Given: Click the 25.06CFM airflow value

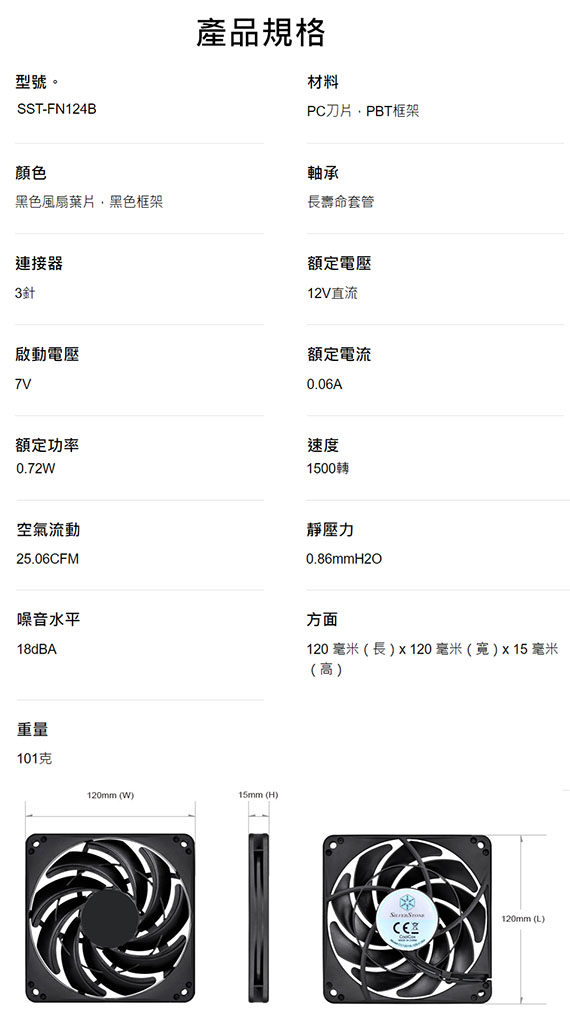Looking at the screenshot, I should (47, 558).
